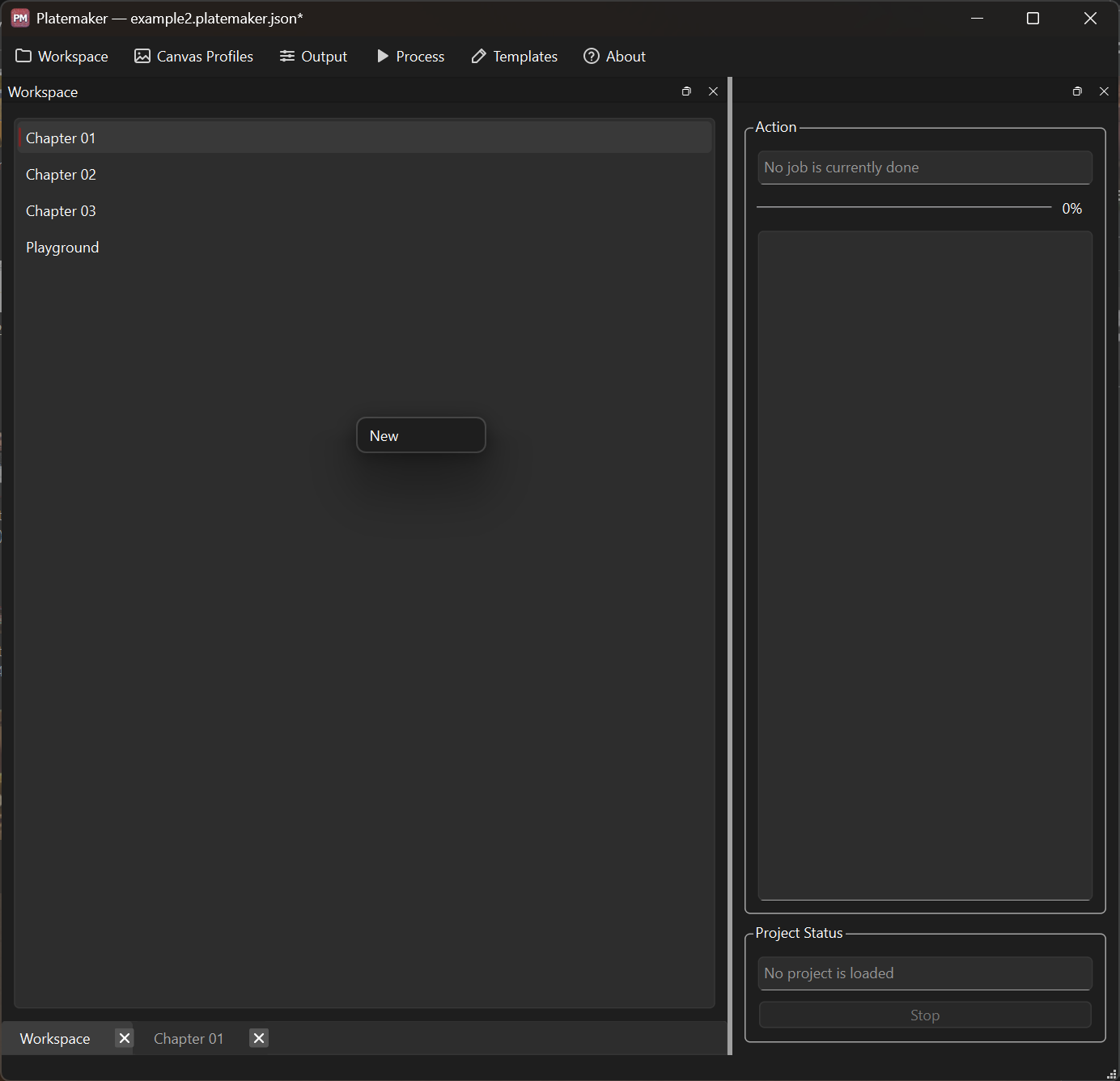This screenshot has height=1081, width=1120.
Task: Close the Platemaker window
Action: tap(1090, 18)
